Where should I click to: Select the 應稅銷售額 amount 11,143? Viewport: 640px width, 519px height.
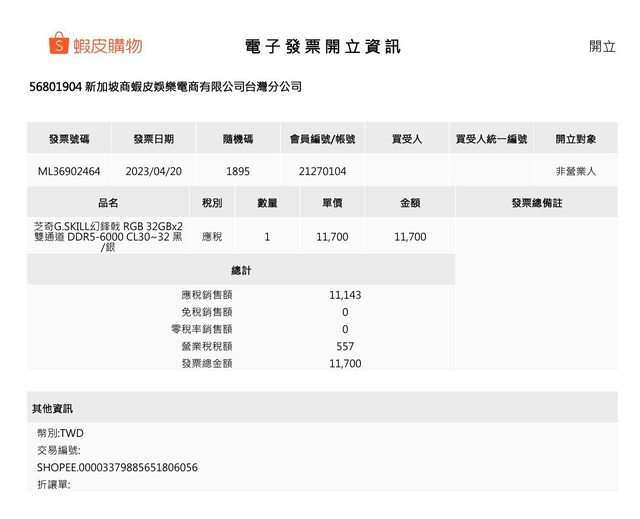point(344,295)
